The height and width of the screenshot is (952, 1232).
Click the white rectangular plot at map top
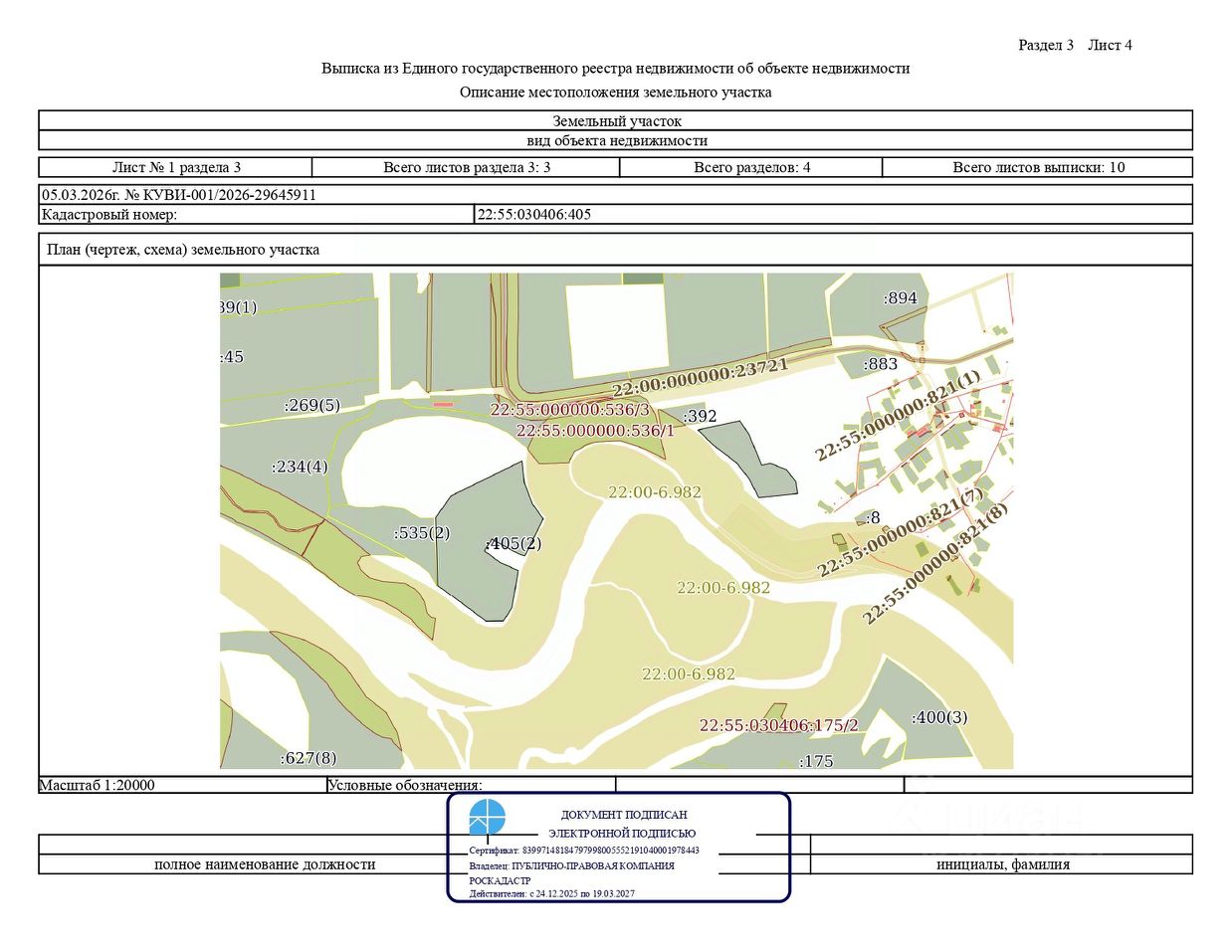click(617, 330)
